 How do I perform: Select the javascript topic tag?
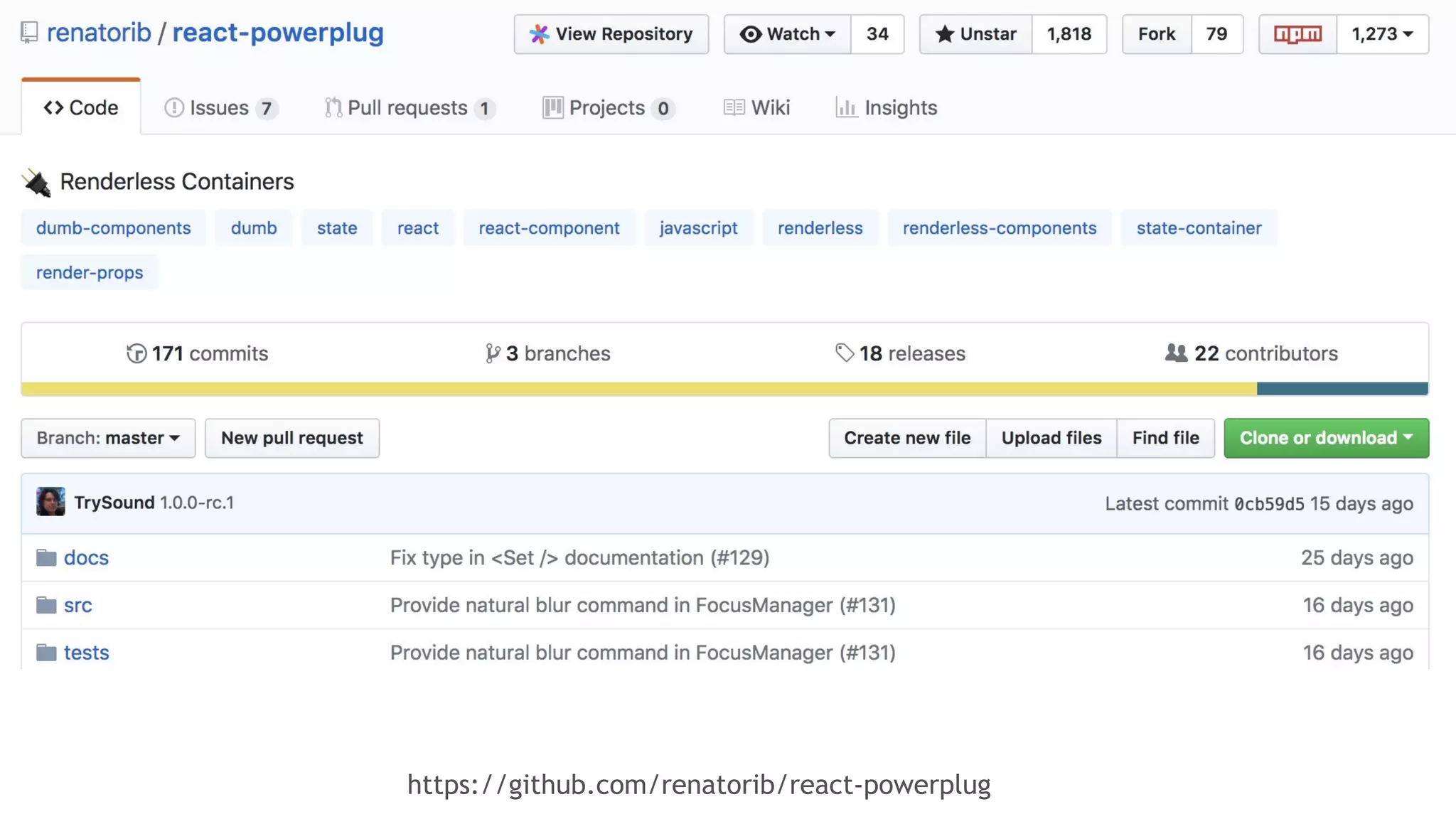tap(699, 227)
